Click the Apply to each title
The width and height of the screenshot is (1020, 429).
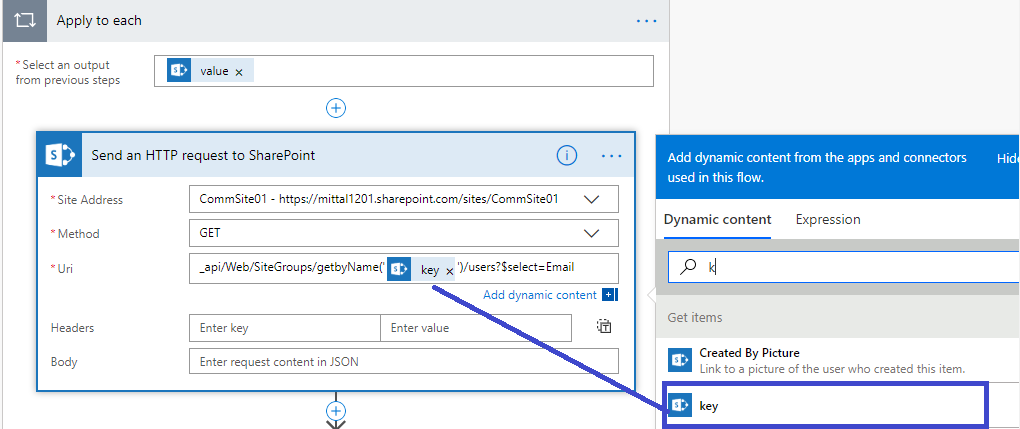pos(99,20)
